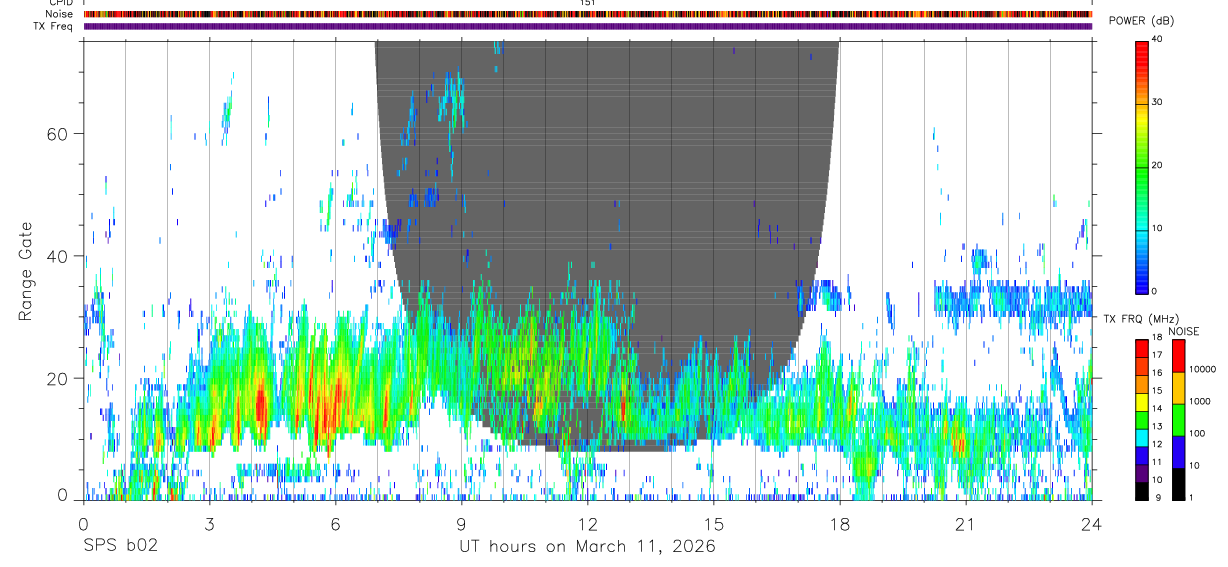Viewport: 1228px width, 567px height.
Task: Click the green segment of the NOISE scale
Action: coord(1178,420)
